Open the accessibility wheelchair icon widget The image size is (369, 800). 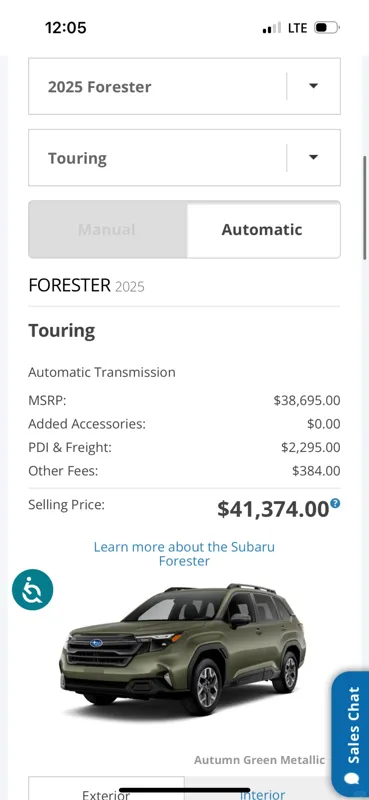(33, 590)
